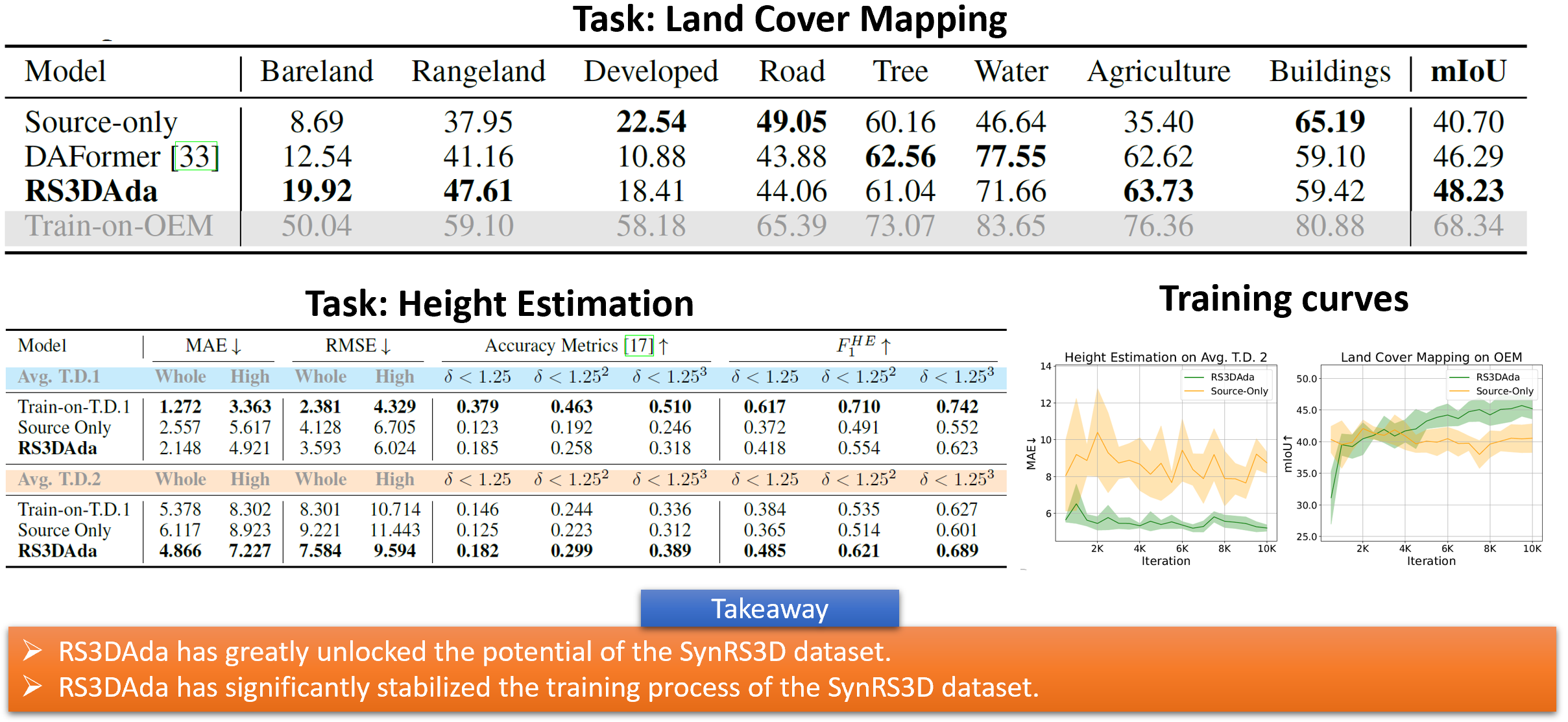
Task: Select T.D.2 RS3DAda MAE value 4.866
Action: point(180,551)
